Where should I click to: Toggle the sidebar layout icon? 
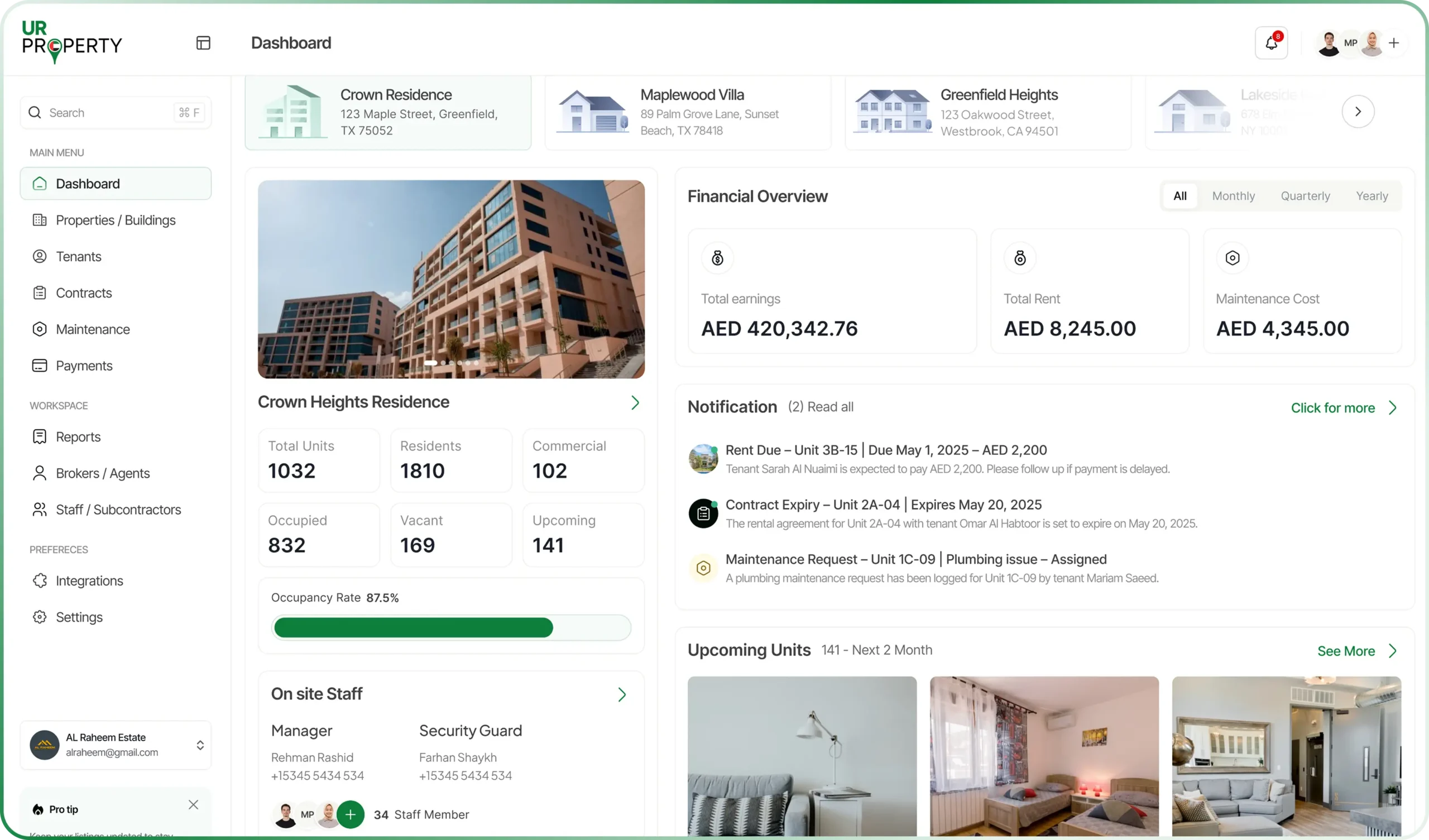[203, 43]
